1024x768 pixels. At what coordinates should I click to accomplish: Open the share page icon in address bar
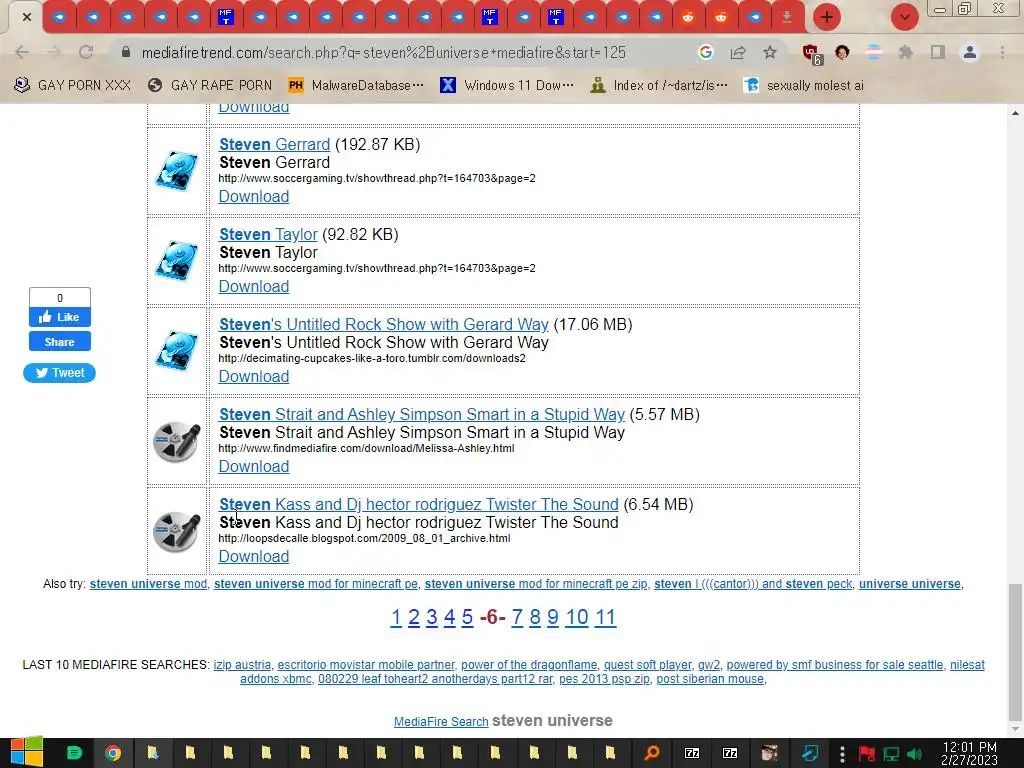tap(738, 52)
